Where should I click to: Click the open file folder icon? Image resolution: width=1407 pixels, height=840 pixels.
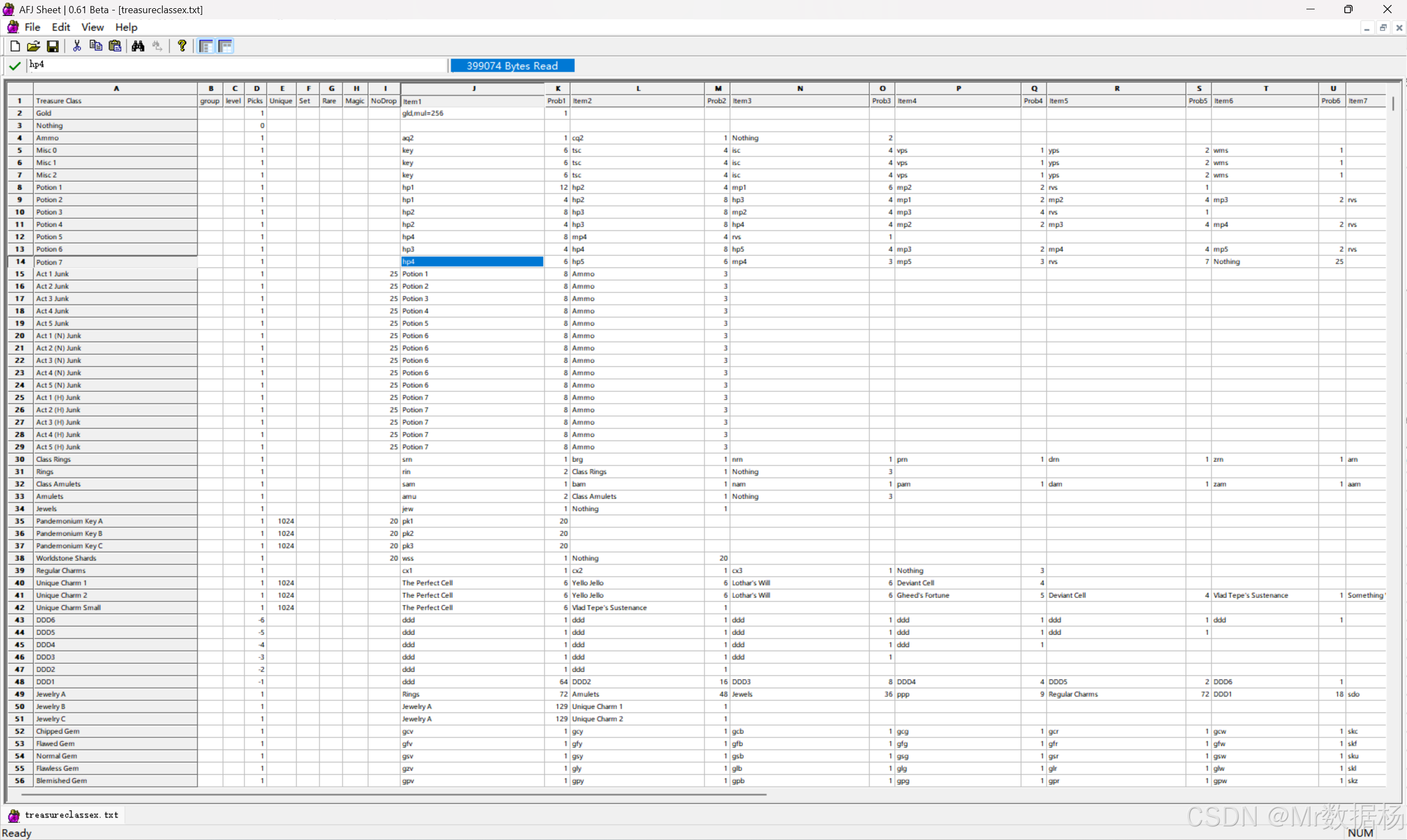click(x=34, y=46)
